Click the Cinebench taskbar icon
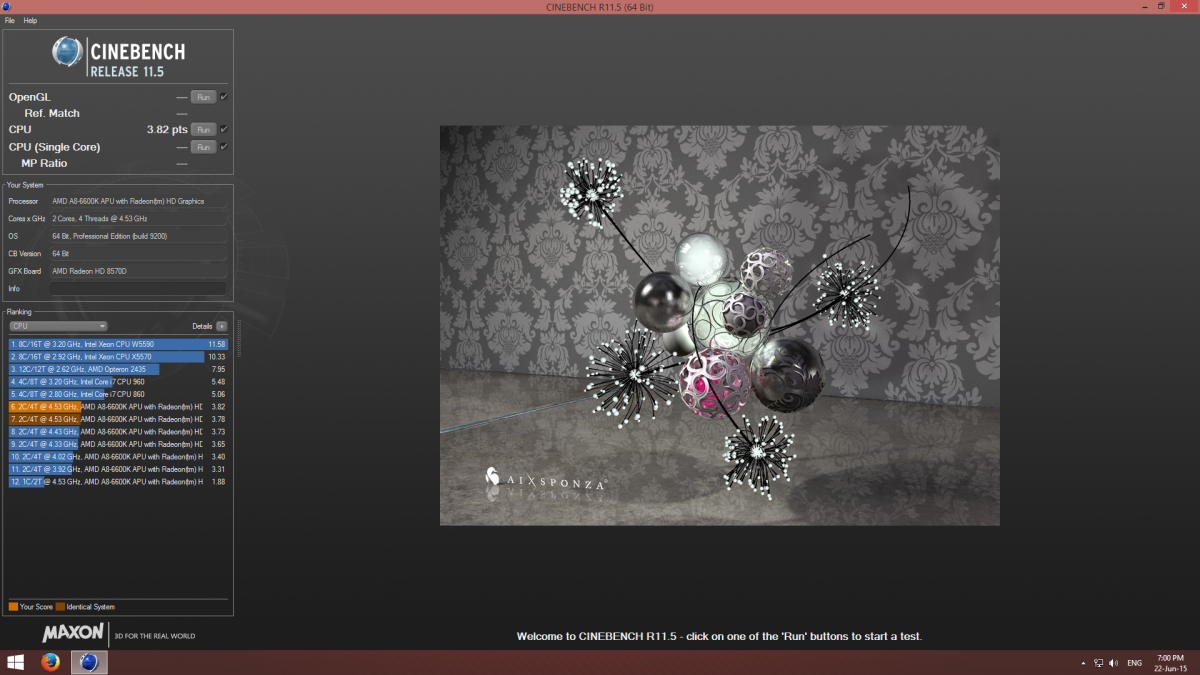Screen dimensions: 1200x675 click(88, 662)
